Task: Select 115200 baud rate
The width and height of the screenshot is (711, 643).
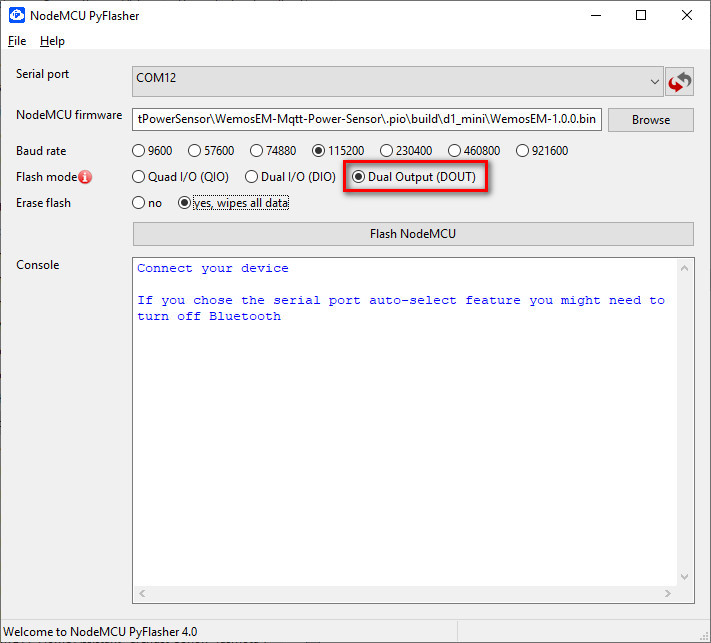Action: point(338,151)
